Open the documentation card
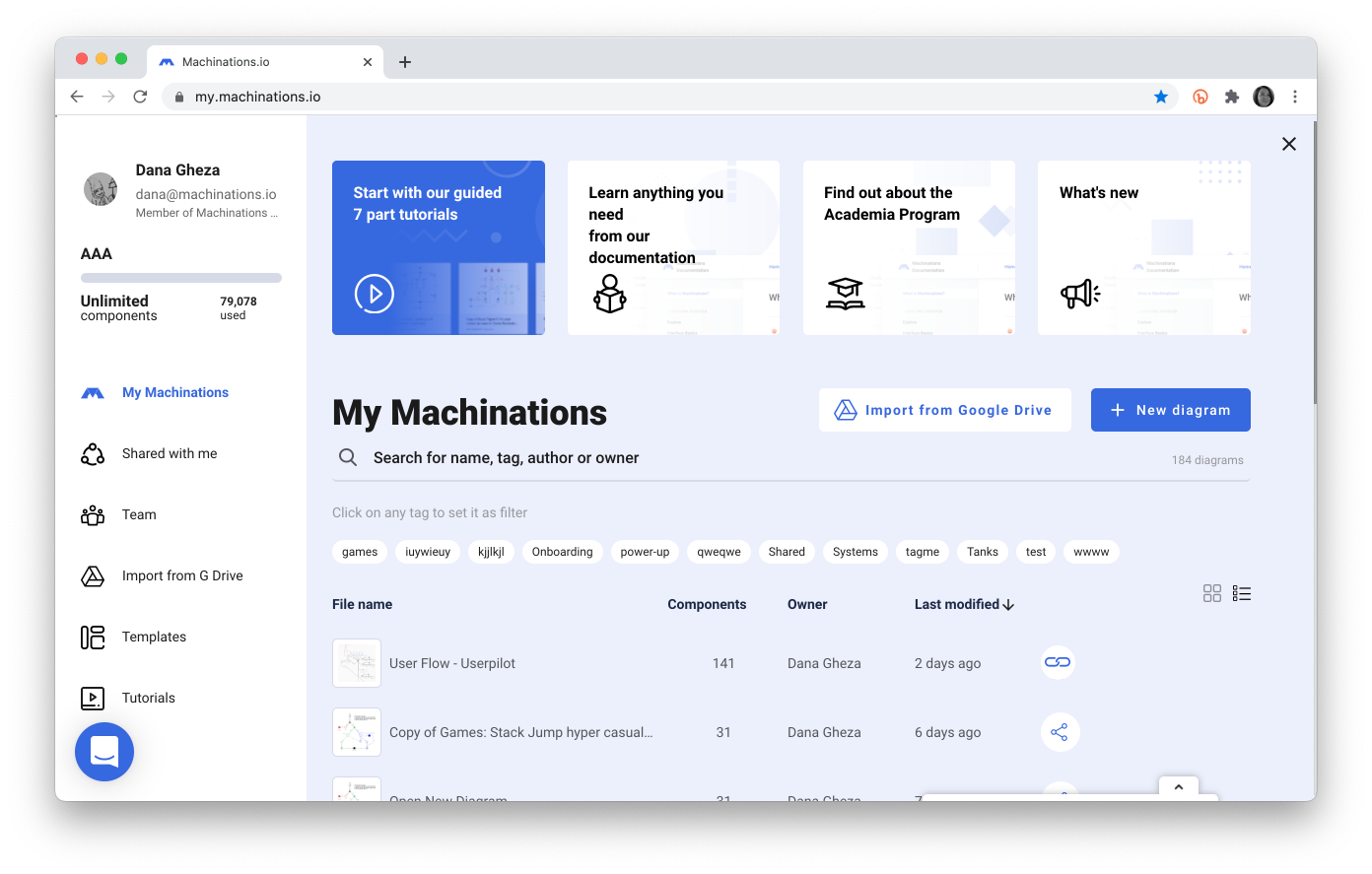The width and height of the screenshot is (1372, 874). [673, 247]
